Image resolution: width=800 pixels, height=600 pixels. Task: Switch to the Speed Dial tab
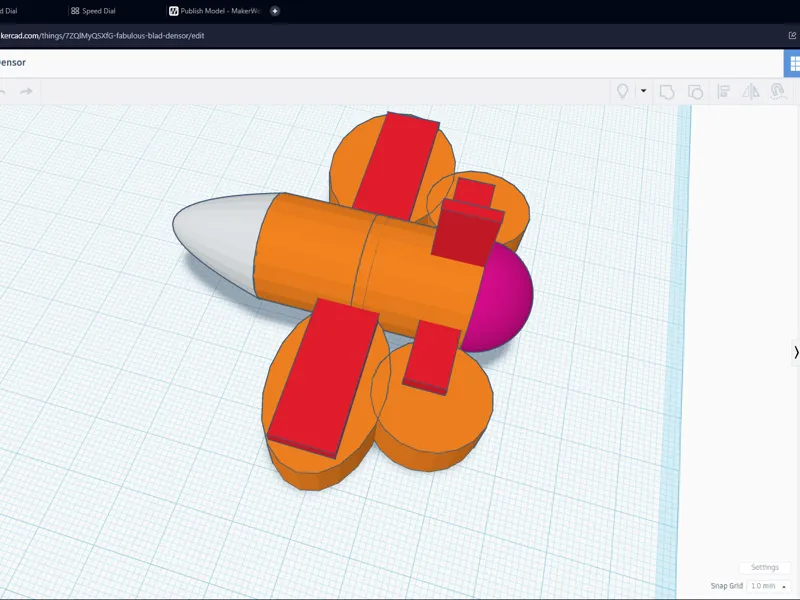93,11
